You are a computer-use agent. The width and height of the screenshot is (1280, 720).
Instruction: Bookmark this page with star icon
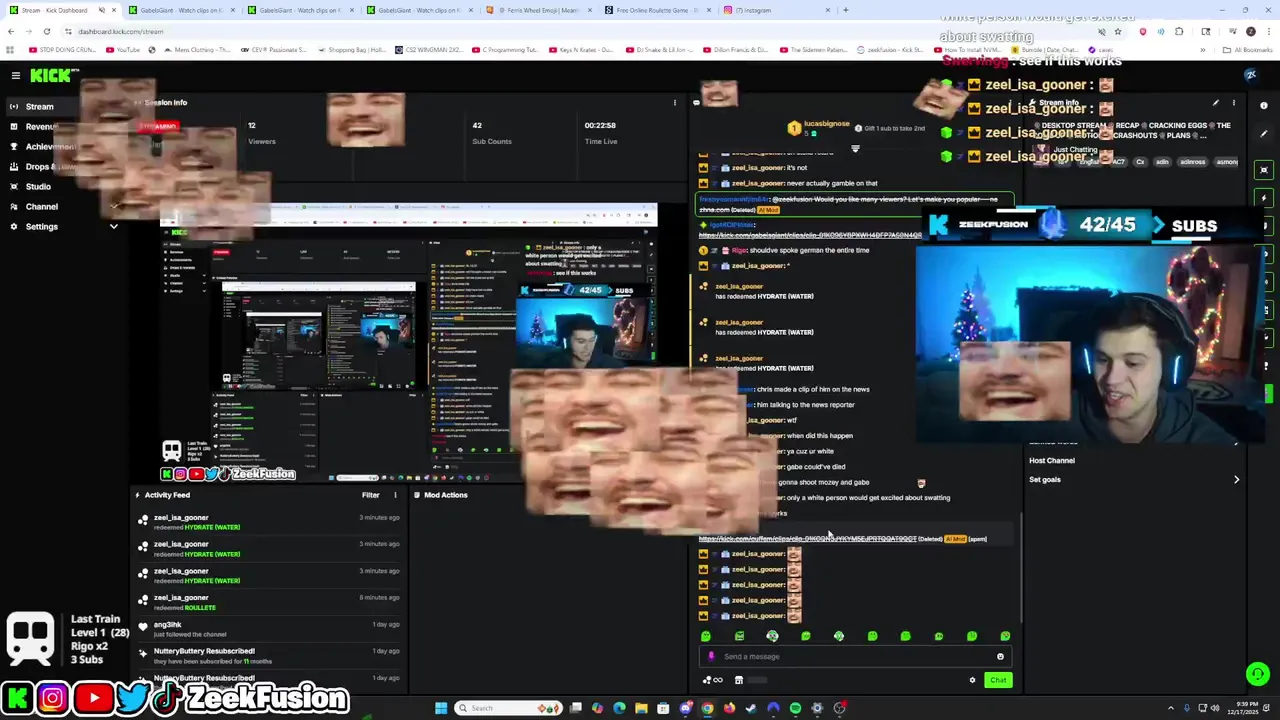pos(1117,31)
